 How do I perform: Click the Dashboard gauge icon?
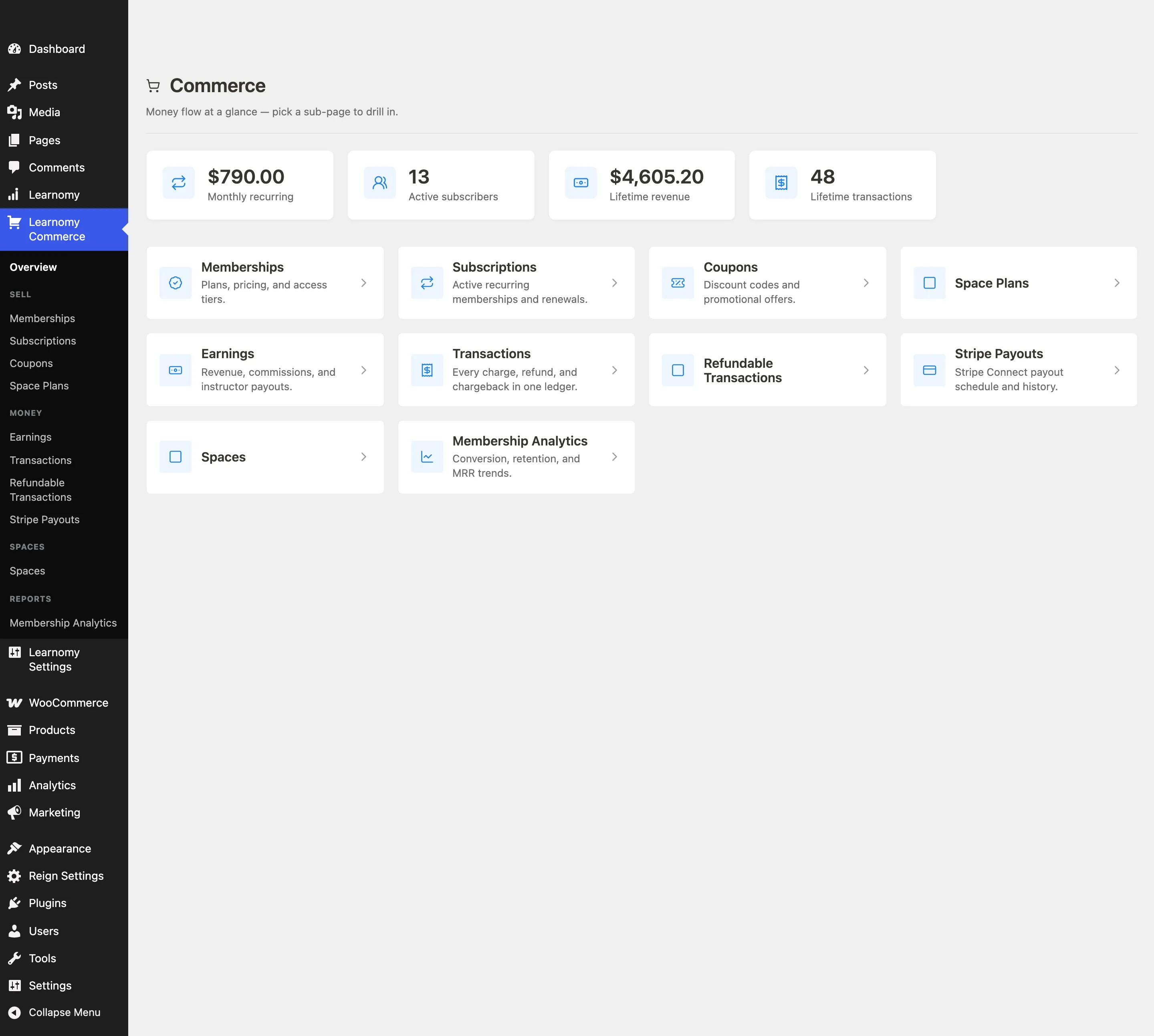[x=14, y=49]
